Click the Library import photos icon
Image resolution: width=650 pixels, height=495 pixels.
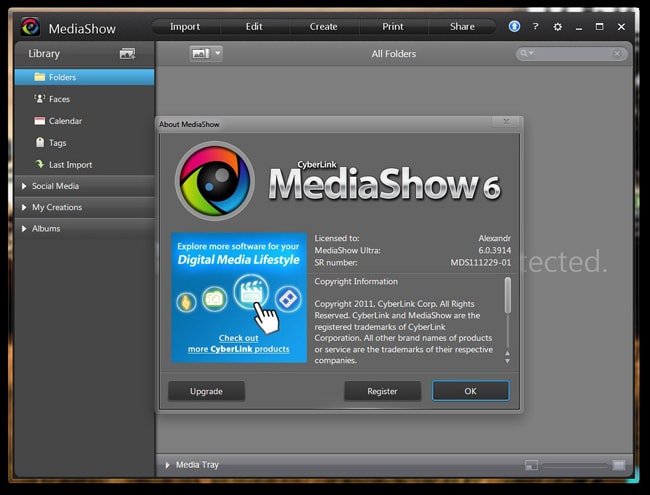pos(127,53)
